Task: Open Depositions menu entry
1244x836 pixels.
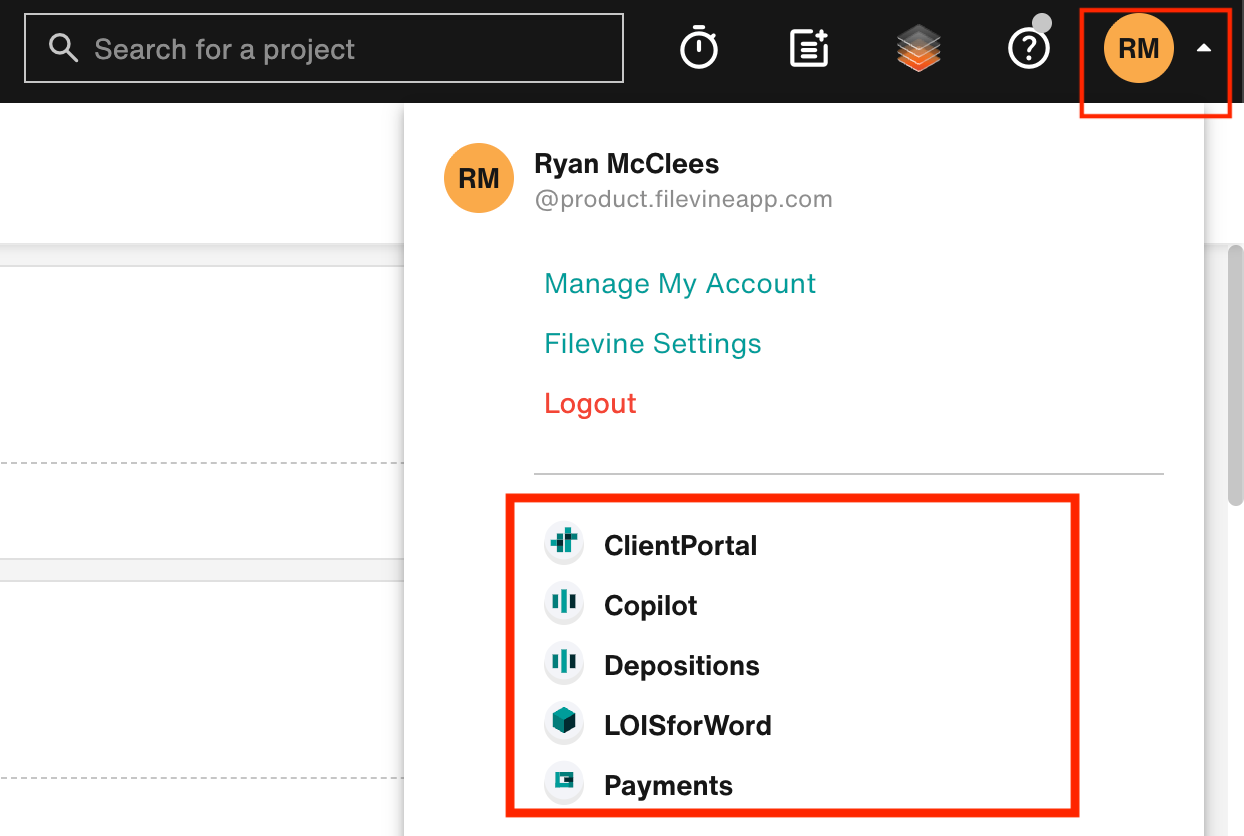Action: [682, 665]
